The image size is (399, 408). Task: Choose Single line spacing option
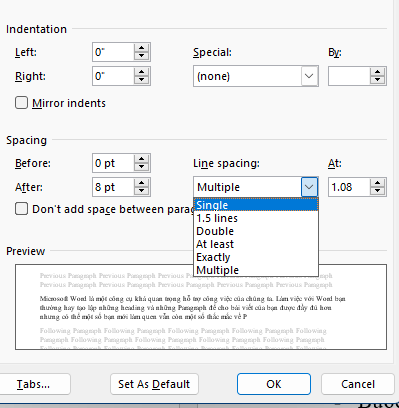click(x=256, y=205)
